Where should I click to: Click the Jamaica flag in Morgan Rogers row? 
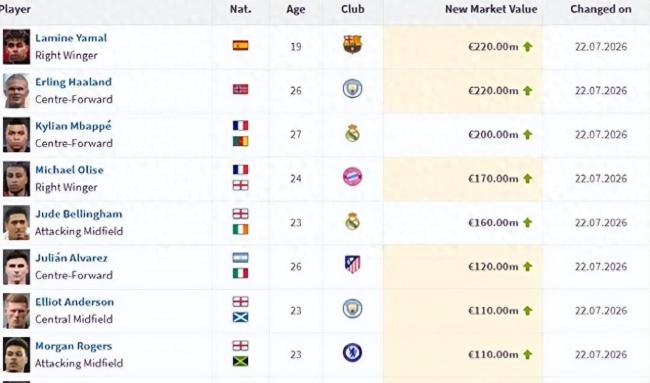coord(240,361)
